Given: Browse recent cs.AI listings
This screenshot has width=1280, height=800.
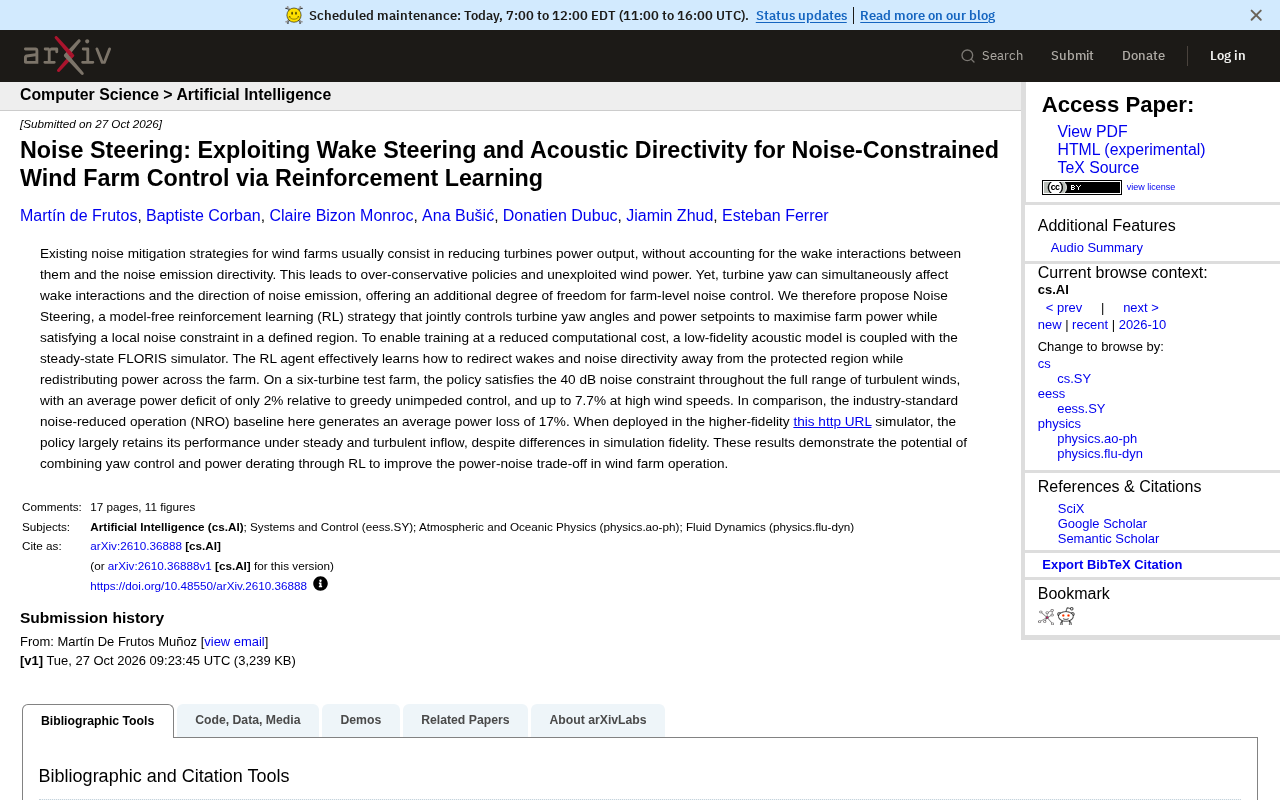Looking at the screenshot, I should pyautogui.click(x=1090, y=325).
